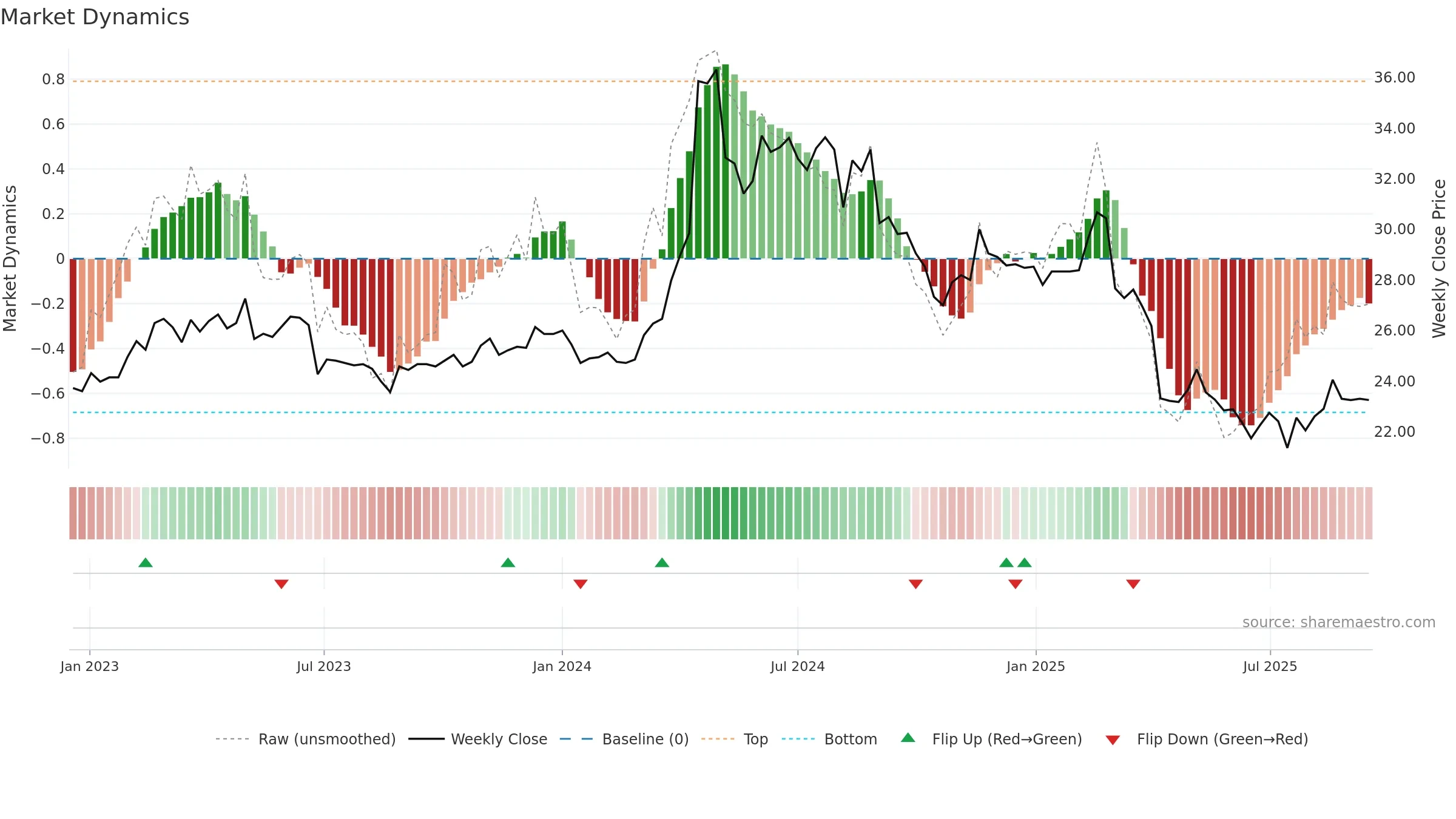Click the first green flip-up marker, early 2023

[x=146, y=562]
